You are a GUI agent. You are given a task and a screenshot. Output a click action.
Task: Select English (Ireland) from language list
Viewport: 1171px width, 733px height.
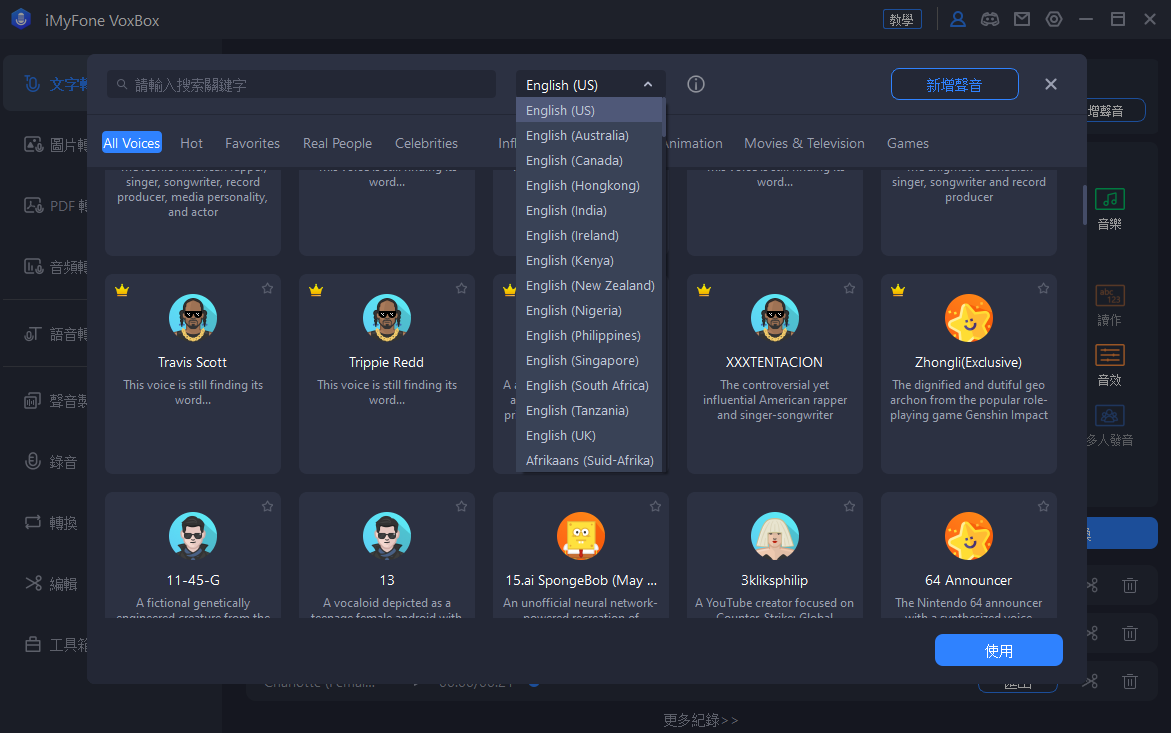click(x=588, y=235)
